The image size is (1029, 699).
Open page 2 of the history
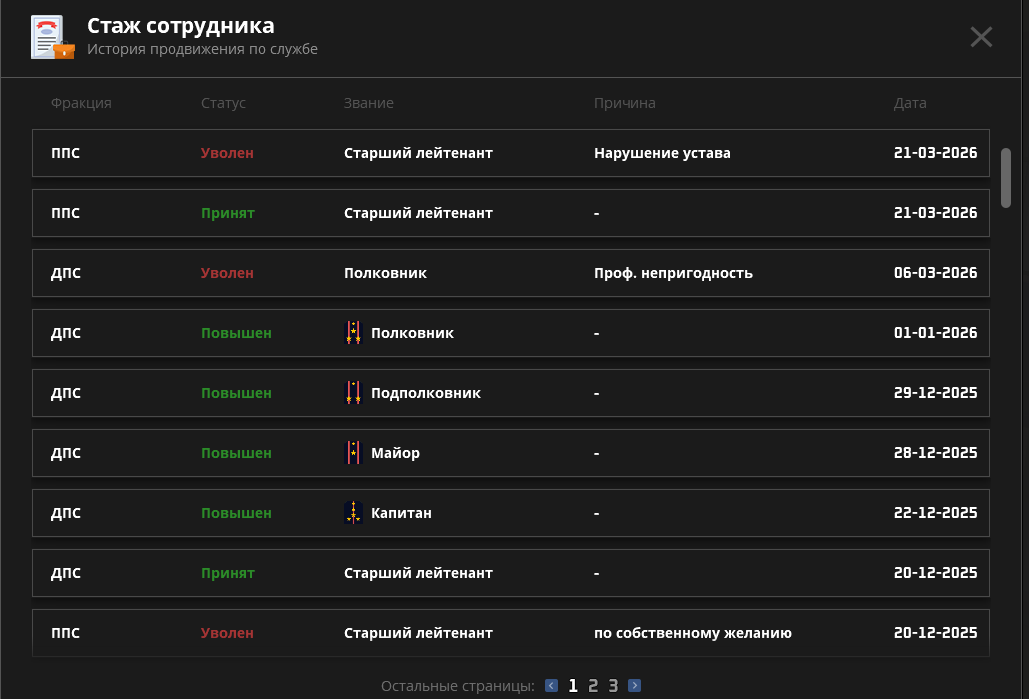pos(593,686)
